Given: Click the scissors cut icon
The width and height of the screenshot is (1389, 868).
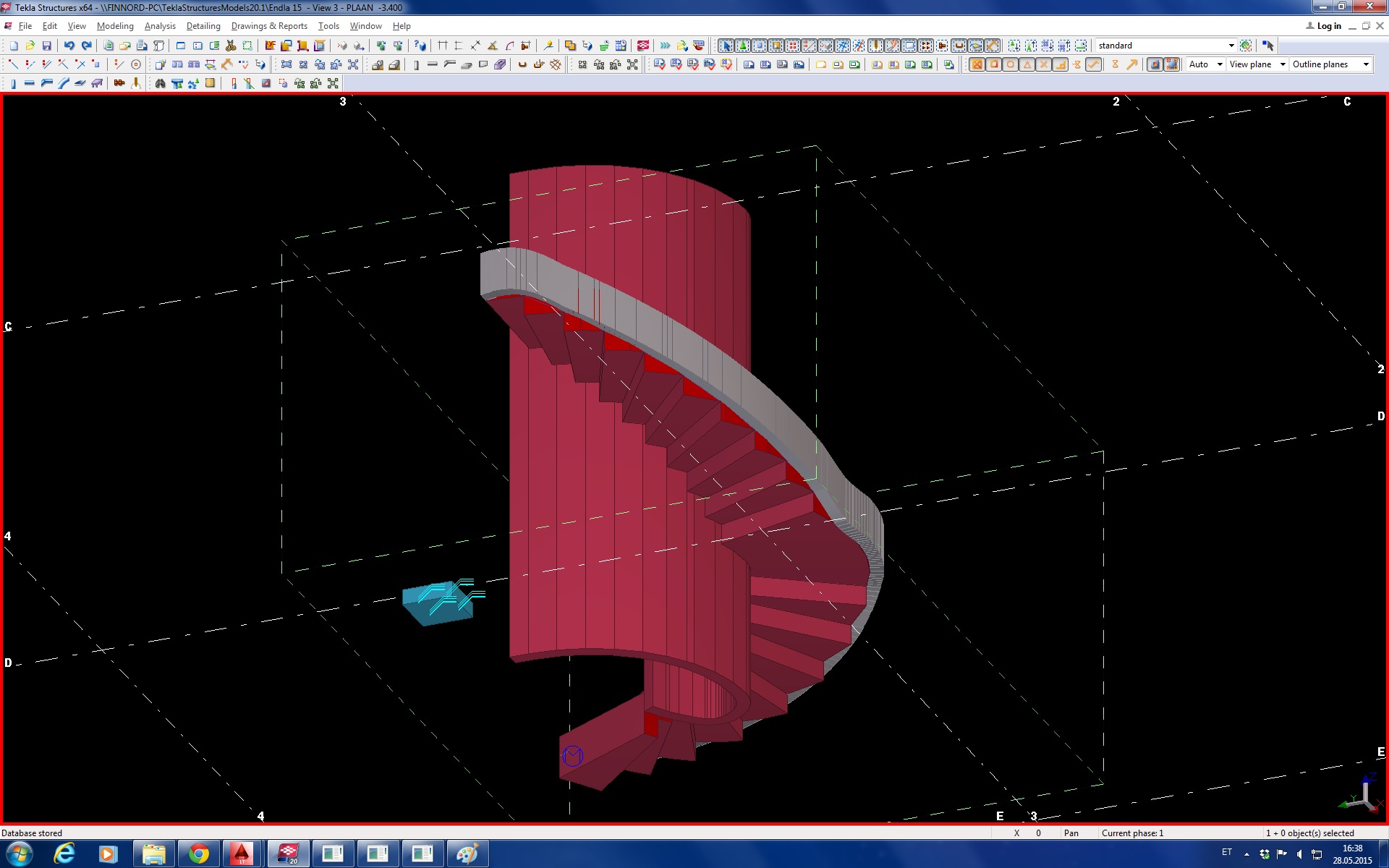Looking at the screenshot, I should [231, 46].
